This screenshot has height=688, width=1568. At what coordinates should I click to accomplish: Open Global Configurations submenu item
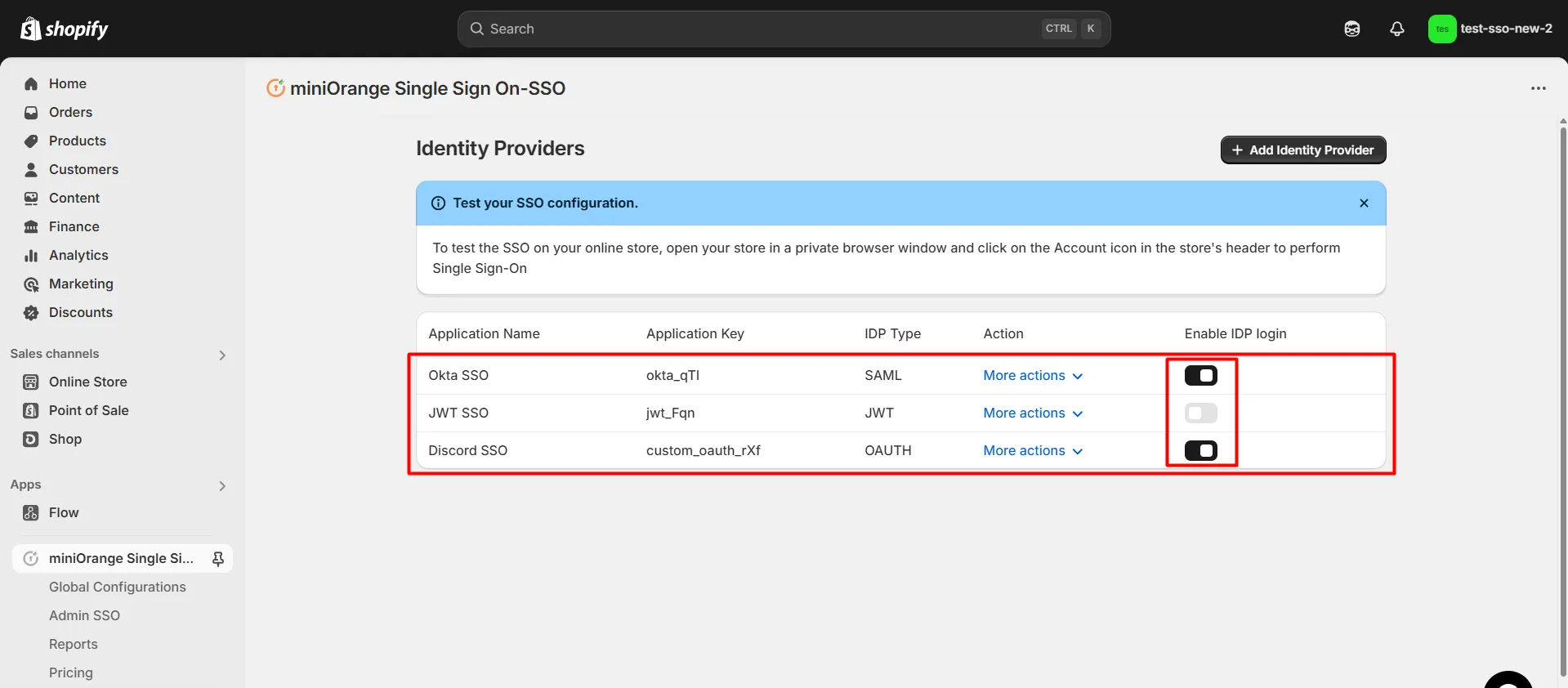point(118,587)
